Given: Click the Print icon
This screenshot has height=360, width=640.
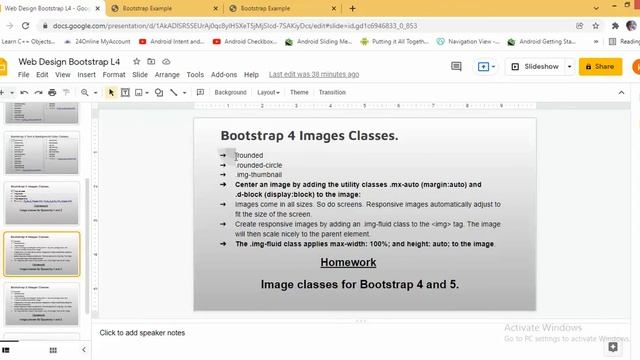Looking at the screenshot, I should click(52, 93).
